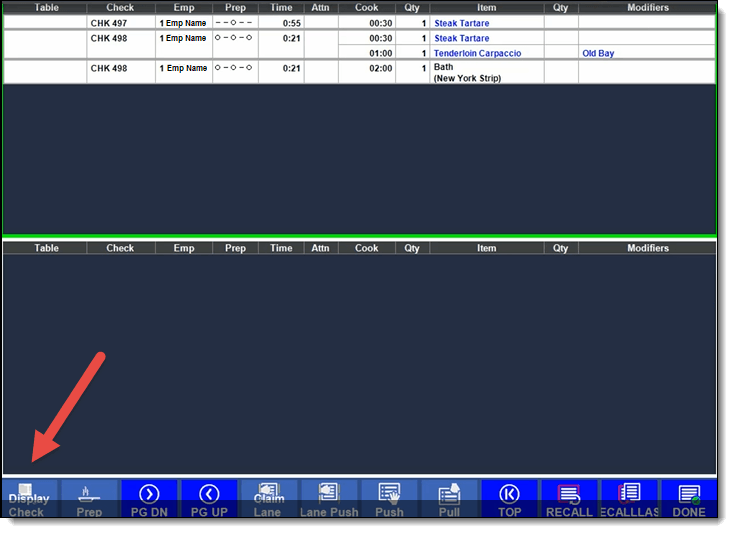Click Item column header in lower panel
The width and height of the screenshot is (733, 533).
coord(486,248)
